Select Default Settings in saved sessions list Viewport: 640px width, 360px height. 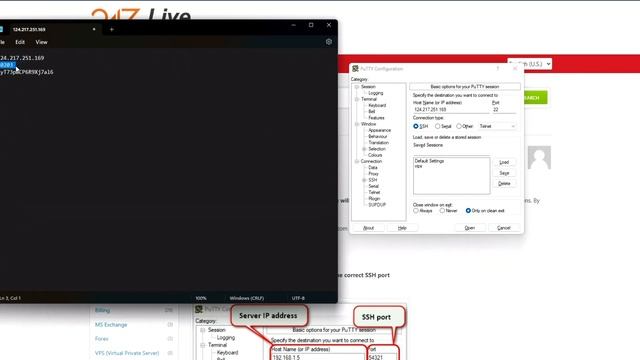tap(429, 161)
